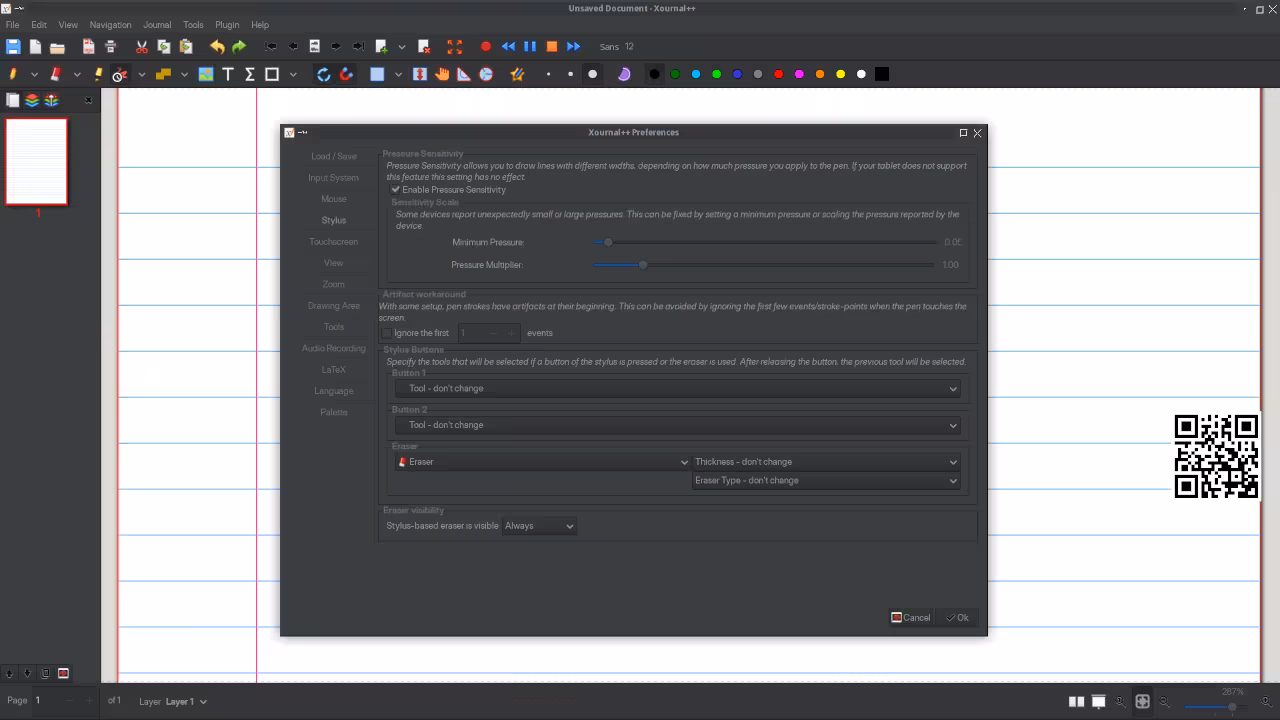The height and width of the screenshot is (720, 1280).
Task: Open the LaTeX preferences tab
Action: (x=333, y=370)
